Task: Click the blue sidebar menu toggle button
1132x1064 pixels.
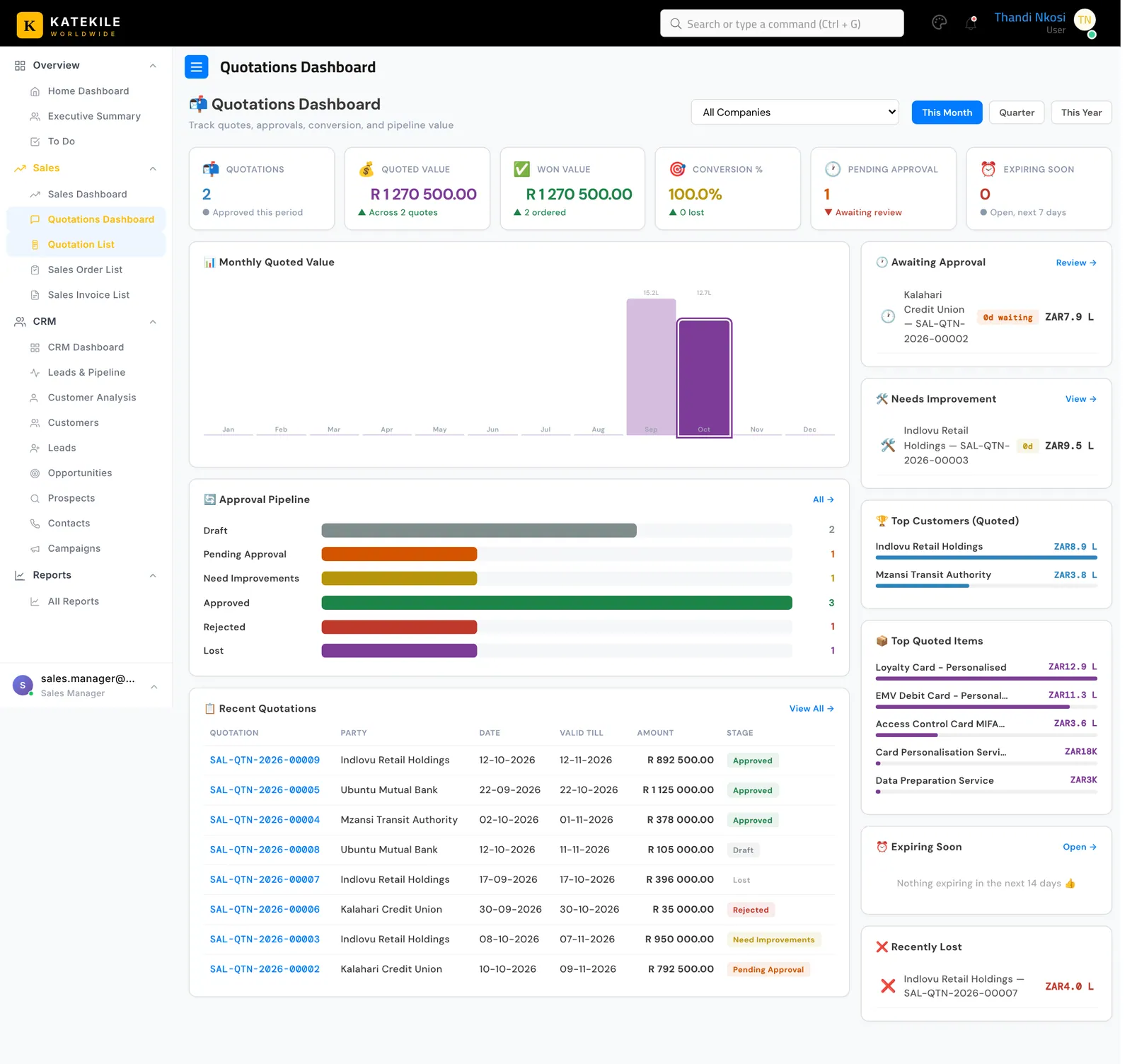Action: tap(197, 67)
